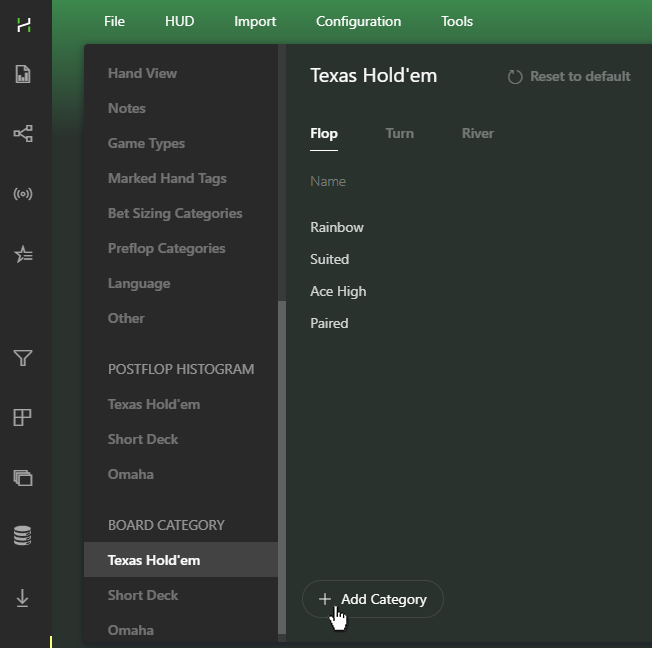Screen dimensions: 652x648
Task: Open Other settings
Action: point(126,318)
